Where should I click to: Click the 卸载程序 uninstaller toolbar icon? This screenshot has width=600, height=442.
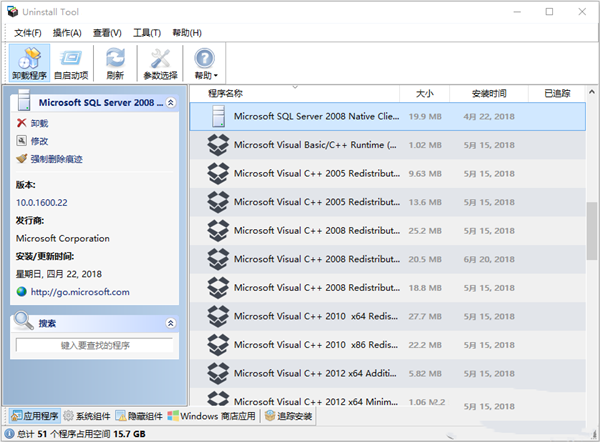(28, 62)
